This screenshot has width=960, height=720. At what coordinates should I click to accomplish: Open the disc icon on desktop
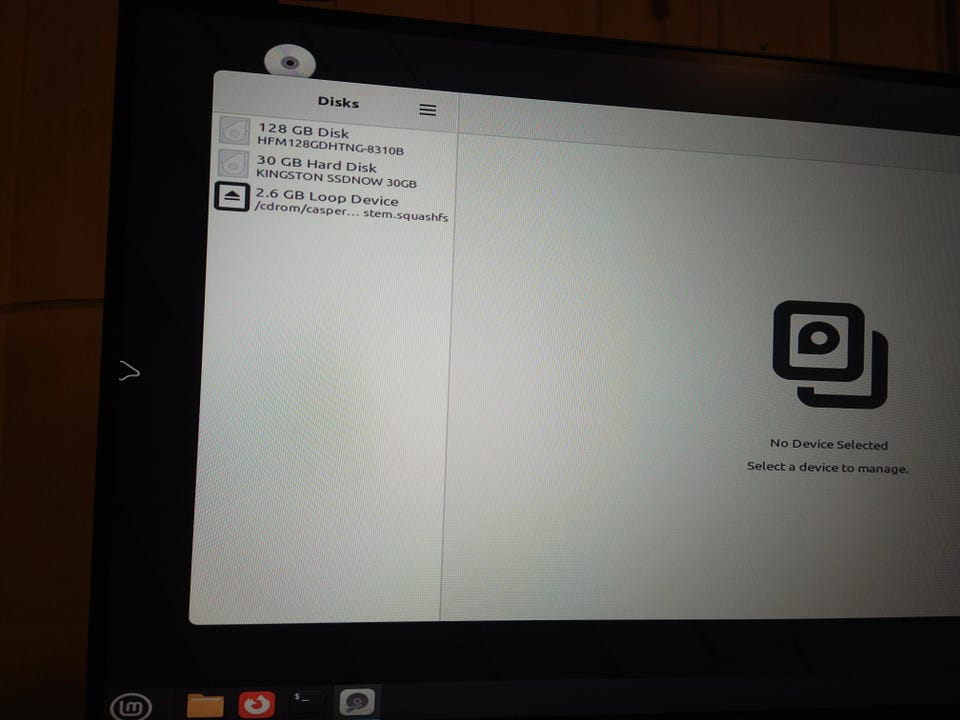coord(290,62)
